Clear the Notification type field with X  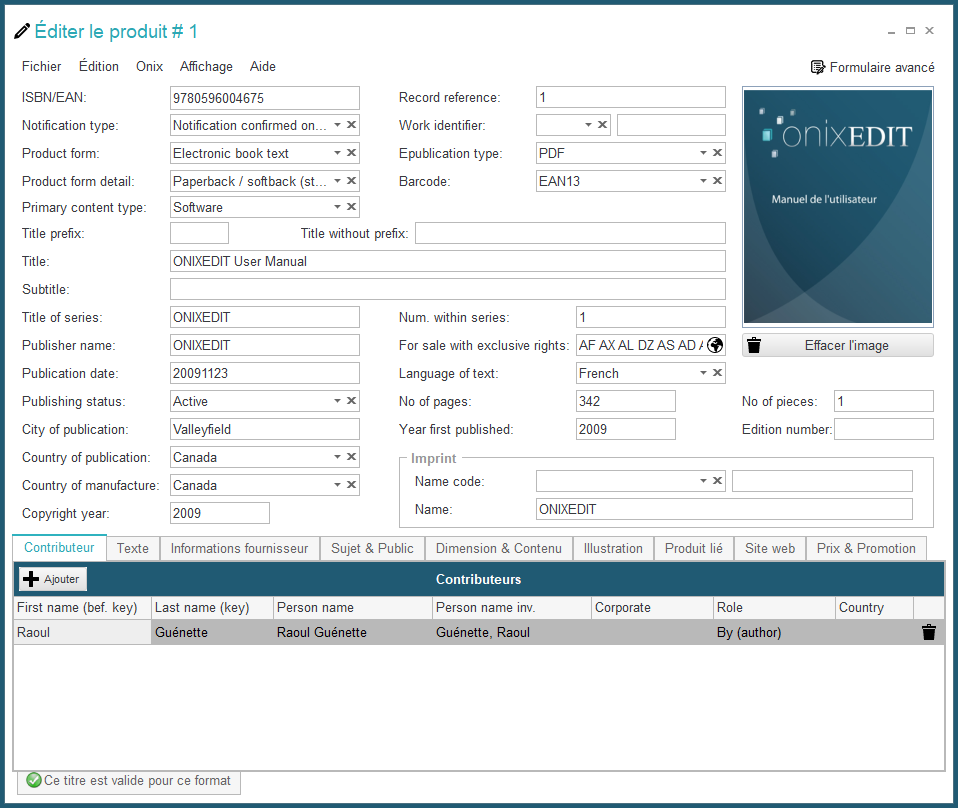tap(351, 125)
